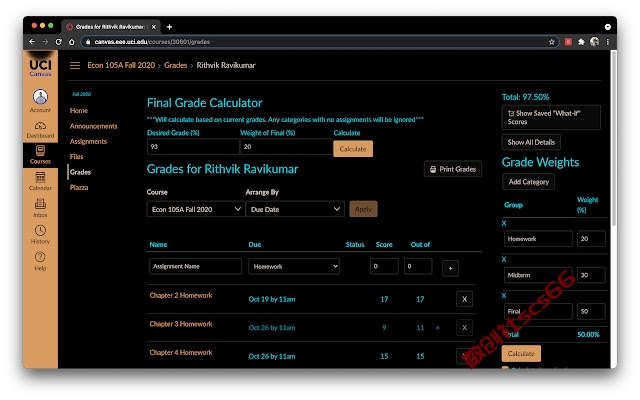The image size is (640, 400).
Task: Click the Assignment Name input field
Action: click(196, 266)
